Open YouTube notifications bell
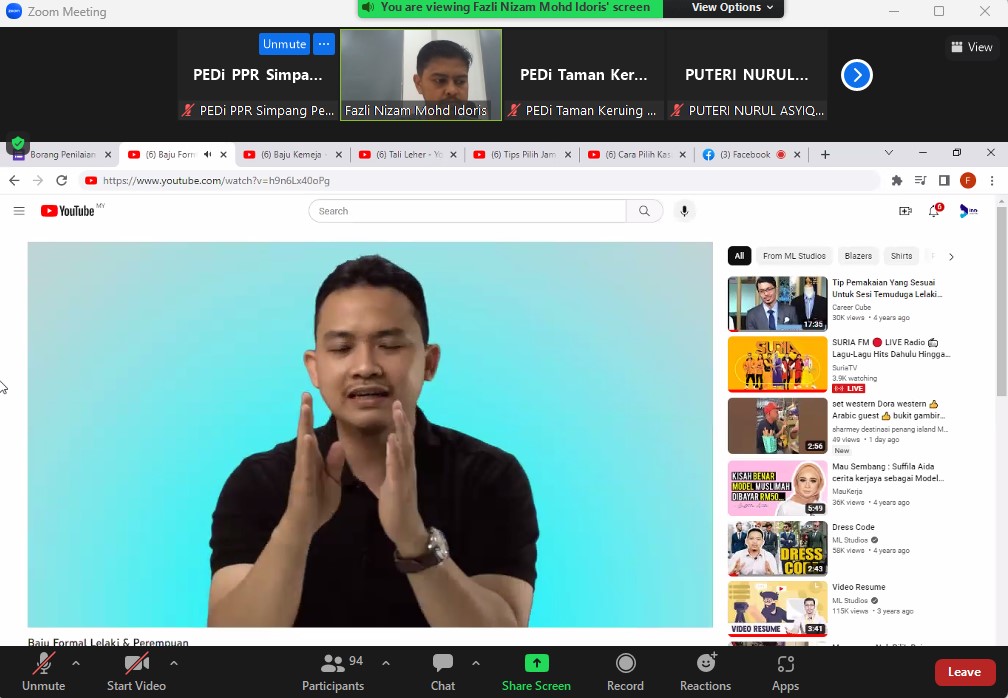The width and height of the screenshot is (1008, 698). tap(934, 211)
